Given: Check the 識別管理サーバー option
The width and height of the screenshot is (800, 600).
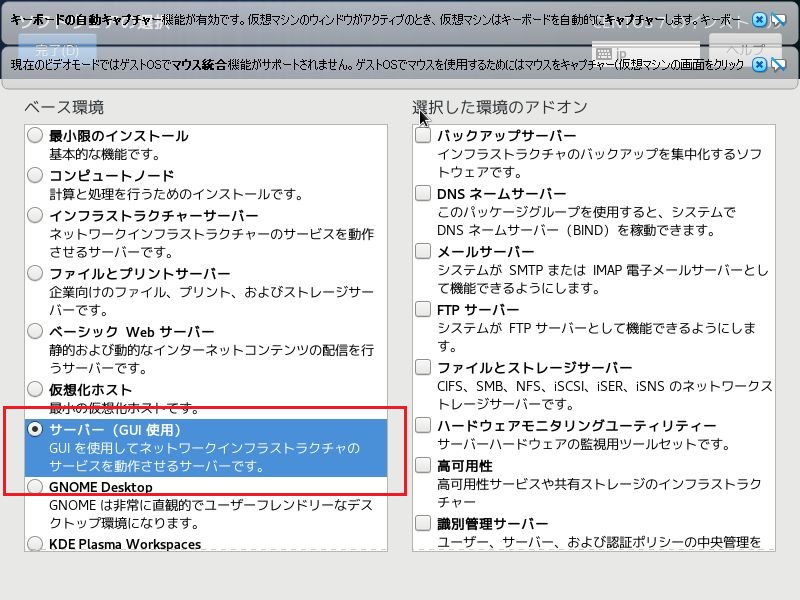Looking at the screenshot, I should click(x=422, y=522).
